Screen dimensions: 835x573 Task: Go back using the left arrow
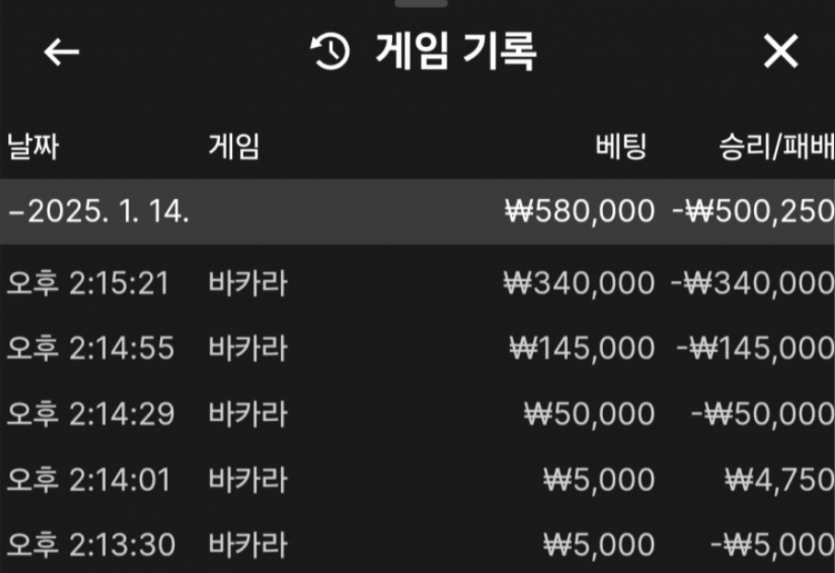[61, 52]
